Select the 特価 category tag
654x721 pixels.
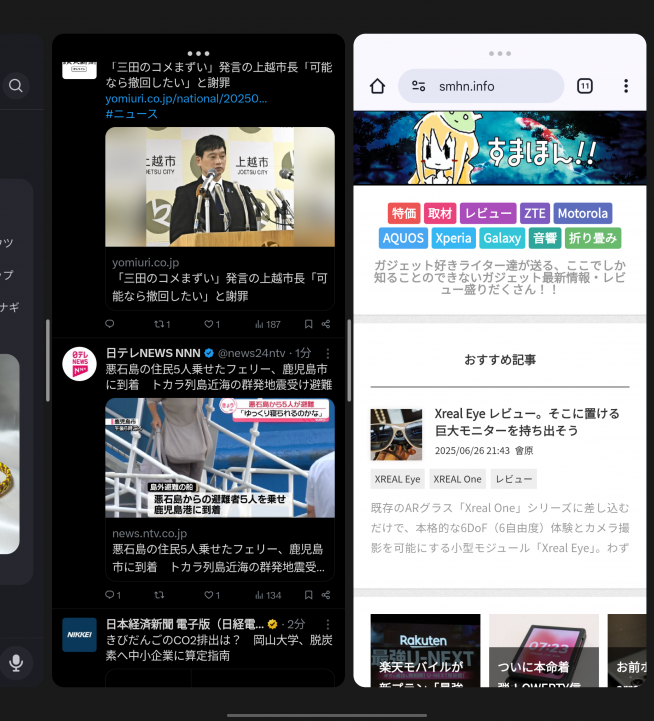tap(404, 213)
